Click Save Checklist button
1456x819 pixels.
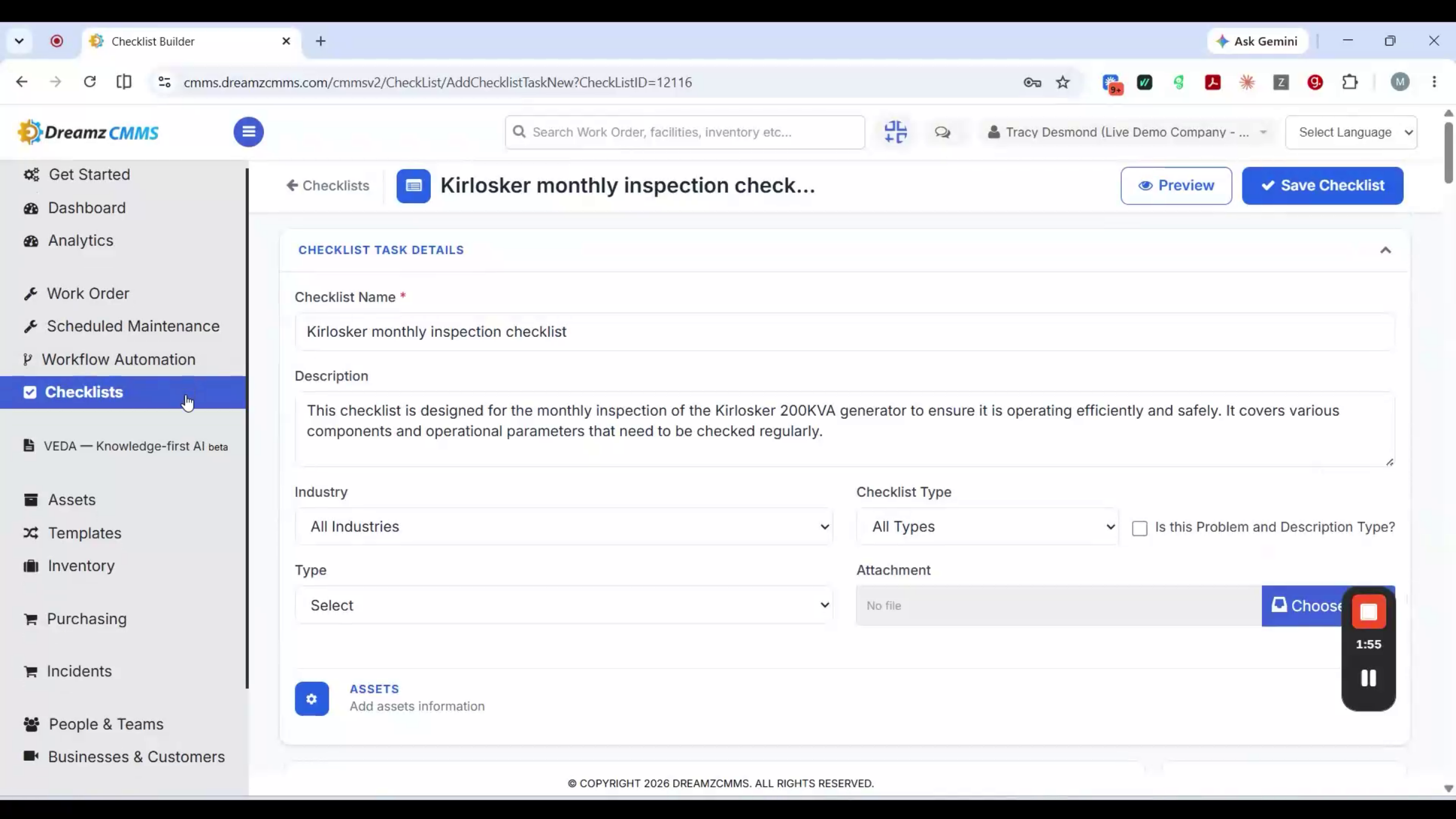click(1323, 186)
